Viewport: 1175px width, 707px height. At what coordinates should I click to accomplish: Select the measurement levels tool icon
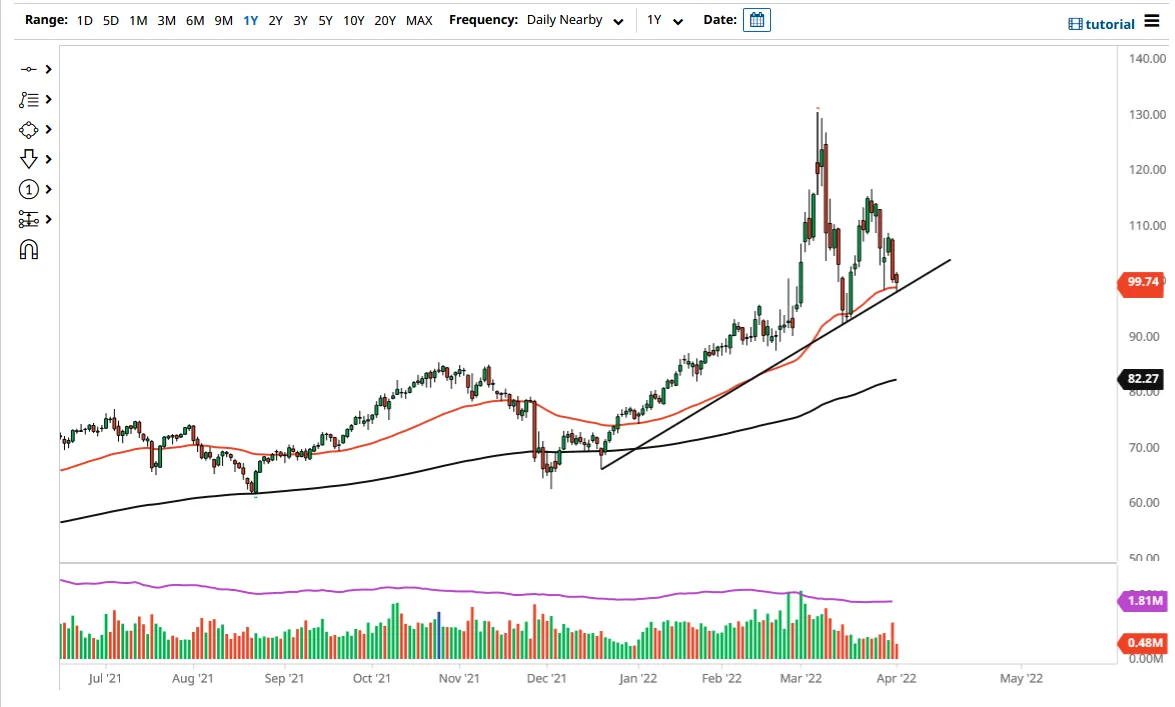tap(28, 219)
